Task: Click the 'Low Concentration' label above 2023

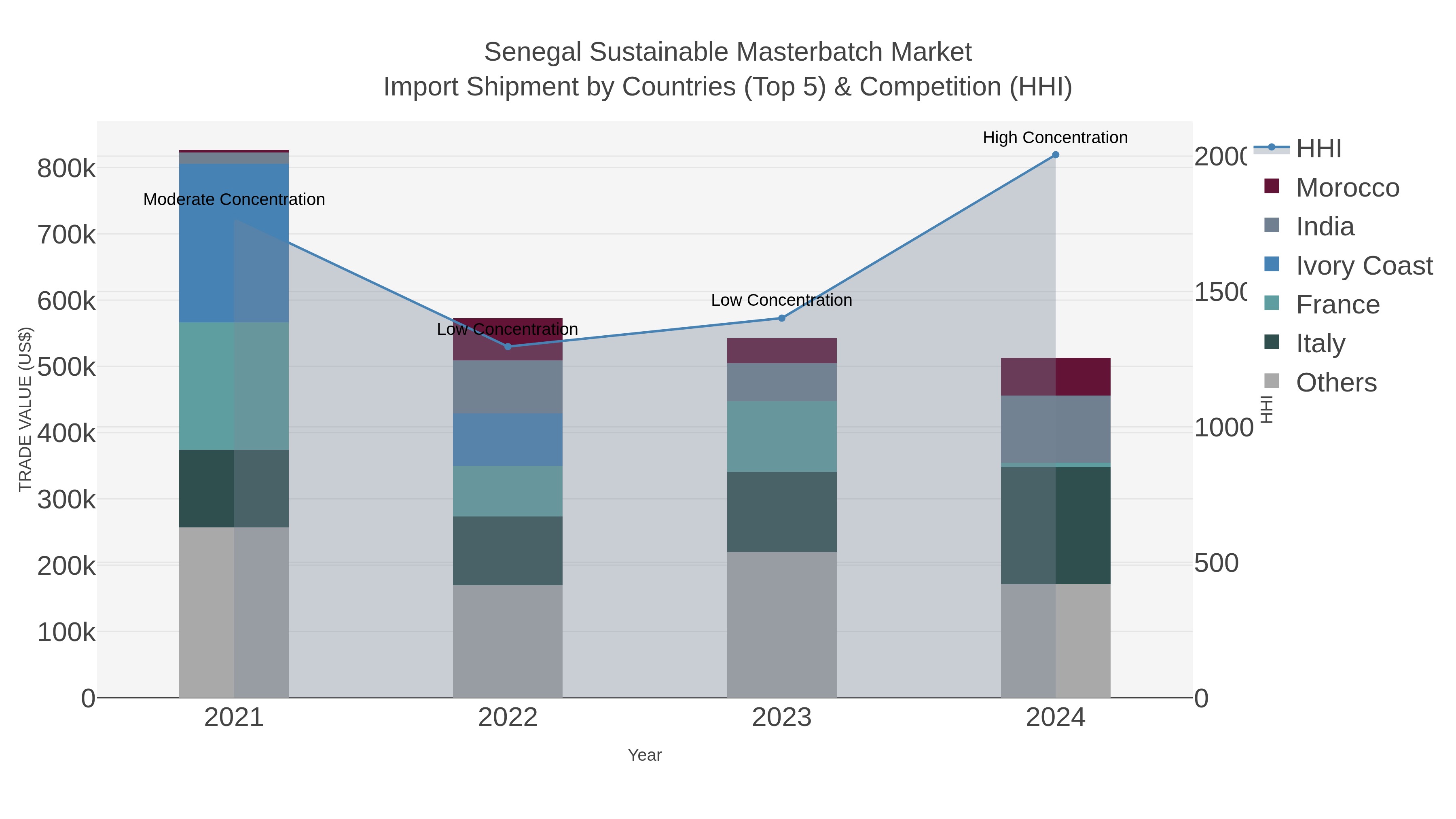Action: click(782, 300)
